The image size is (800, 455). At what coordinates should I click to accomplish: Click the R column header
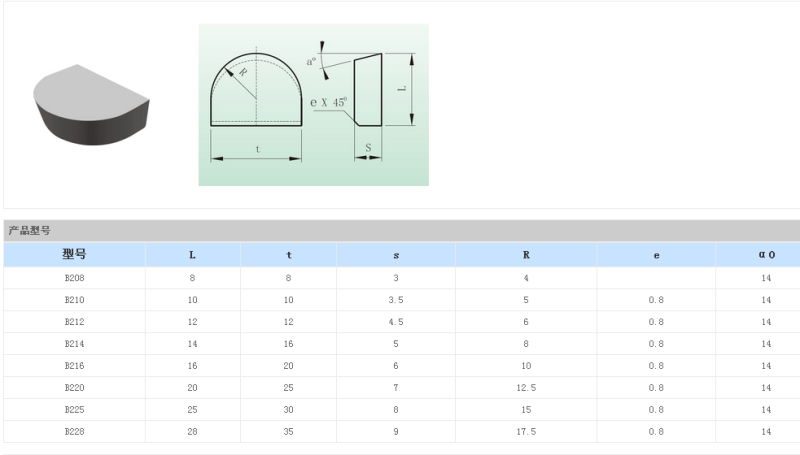[x=526, y=255]
